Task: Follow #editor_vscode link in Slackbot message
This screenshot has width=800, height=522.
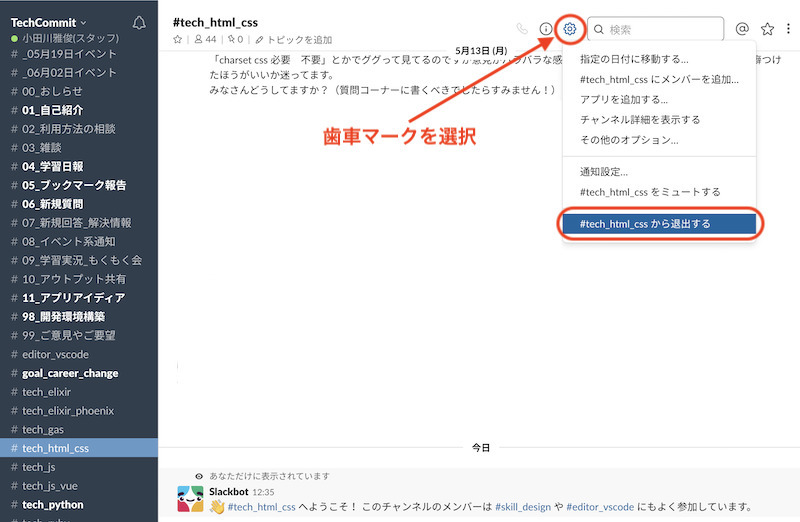Action: pyautogui.click(x=600, y=507)
